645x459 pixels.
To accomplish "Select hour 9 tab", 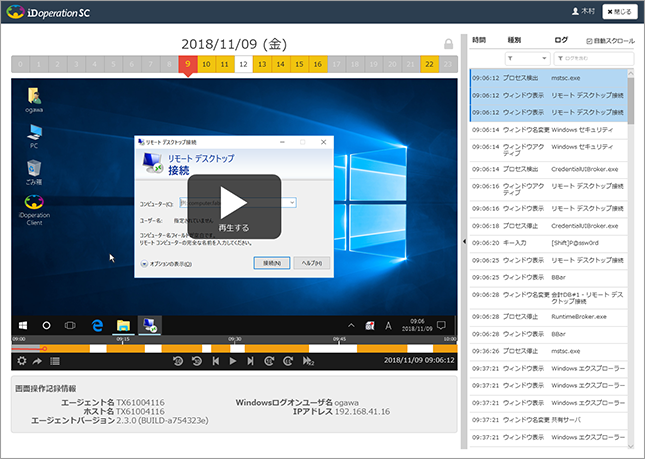I will [188, 64].
